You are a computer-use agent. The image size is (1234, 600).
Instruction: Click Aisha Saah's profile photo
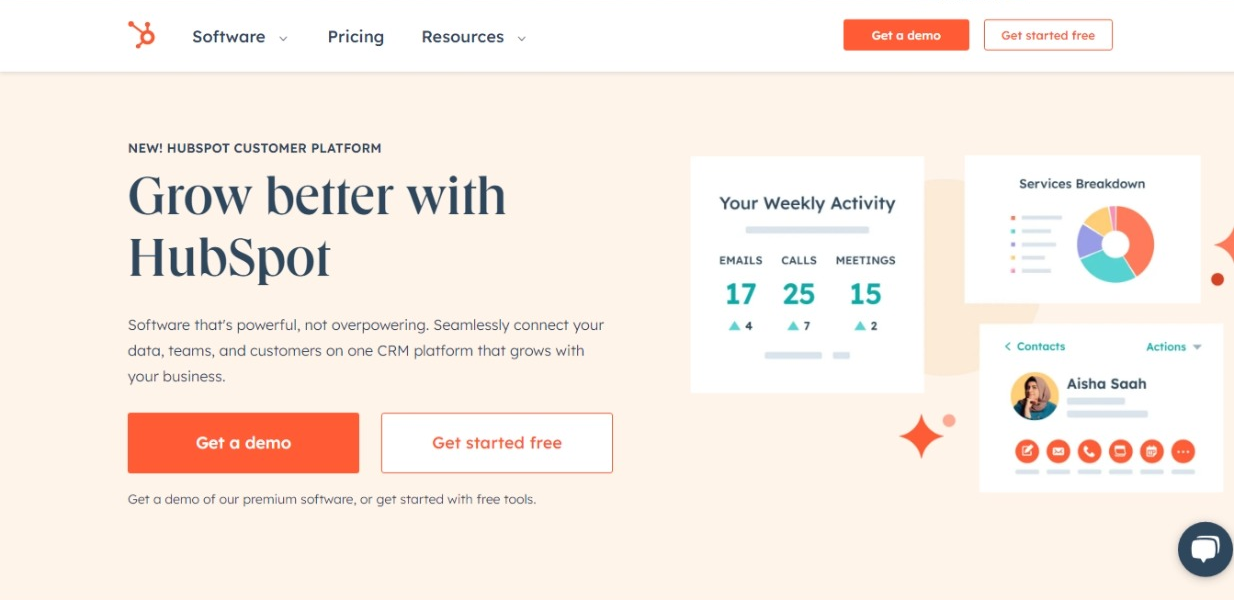(x=1034, y=396)
